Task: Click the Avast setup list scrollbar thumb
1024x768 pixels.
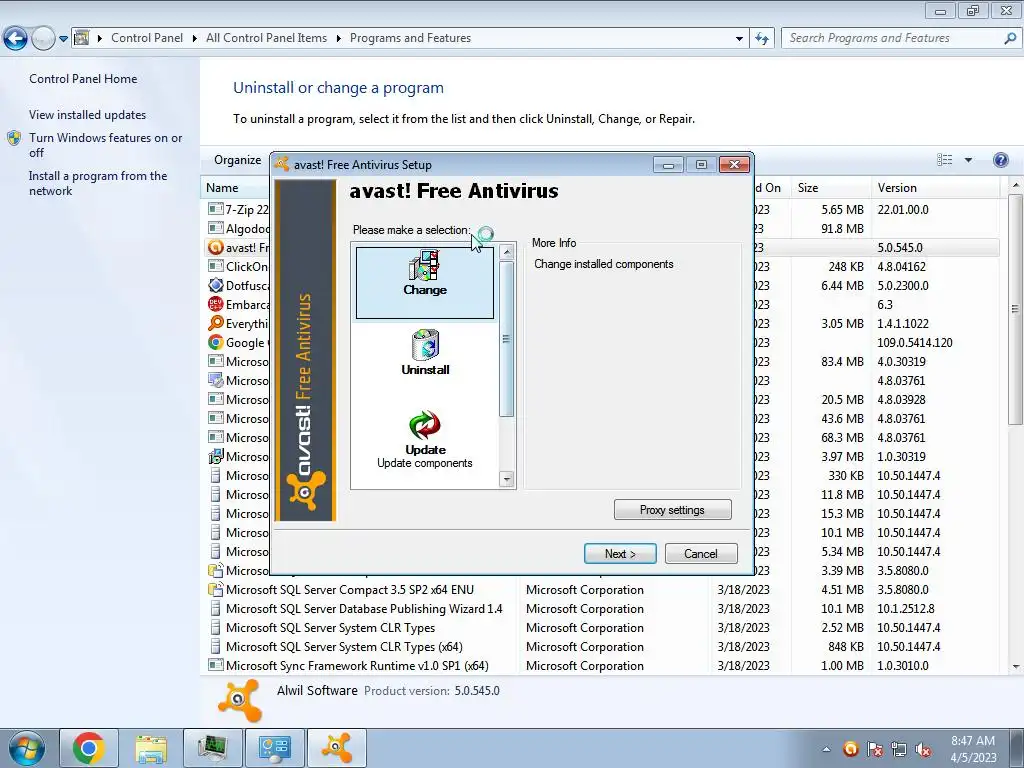Action: tap(507, 338)
